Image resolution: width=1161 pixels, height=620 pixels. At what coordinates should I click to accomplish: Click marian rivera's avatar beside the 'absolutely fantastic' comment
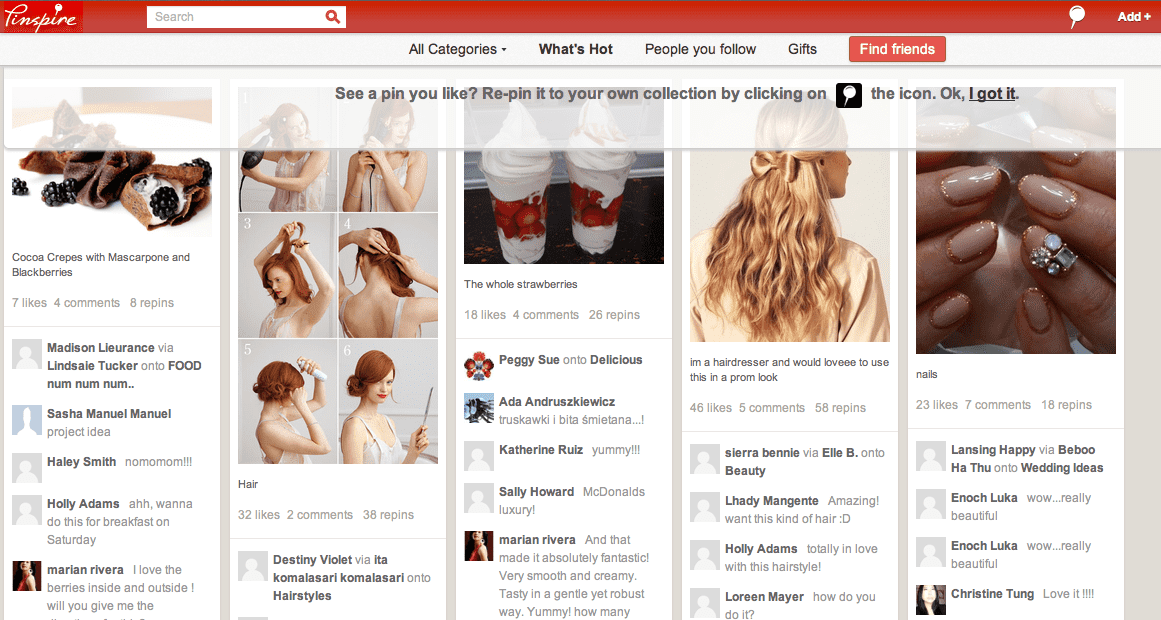point(478,547)
